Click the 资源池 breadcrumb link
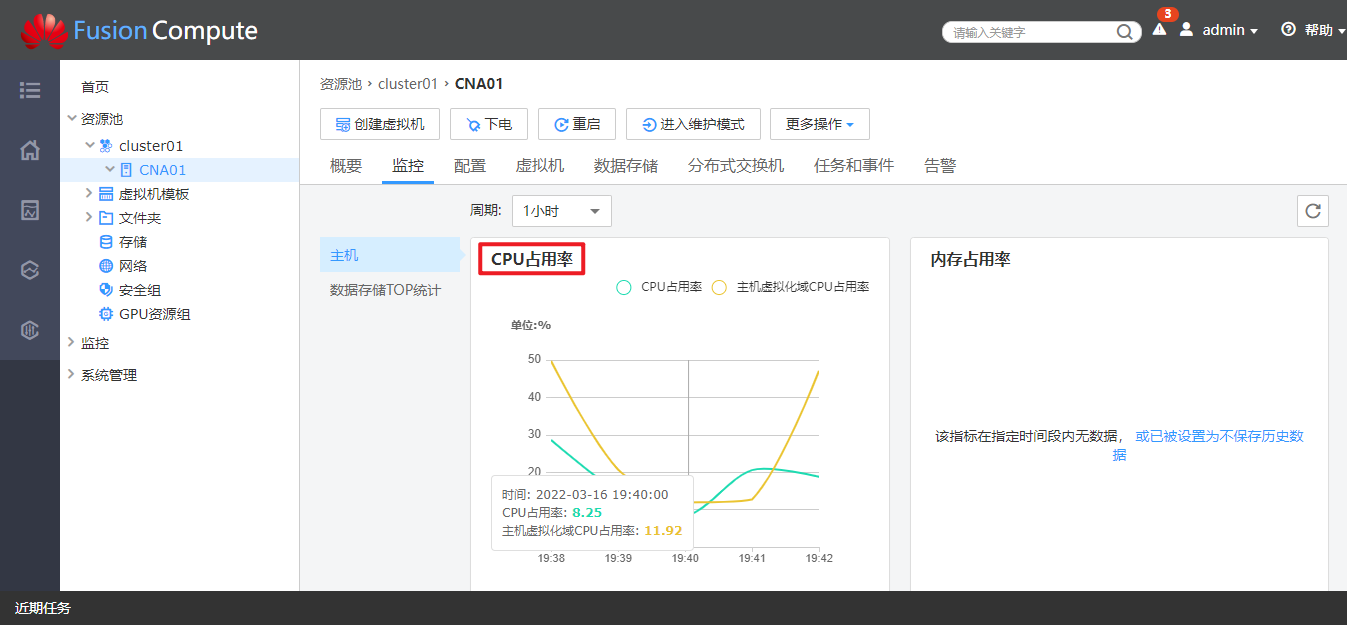This screenshot has width=1347, height=625. 341,84
